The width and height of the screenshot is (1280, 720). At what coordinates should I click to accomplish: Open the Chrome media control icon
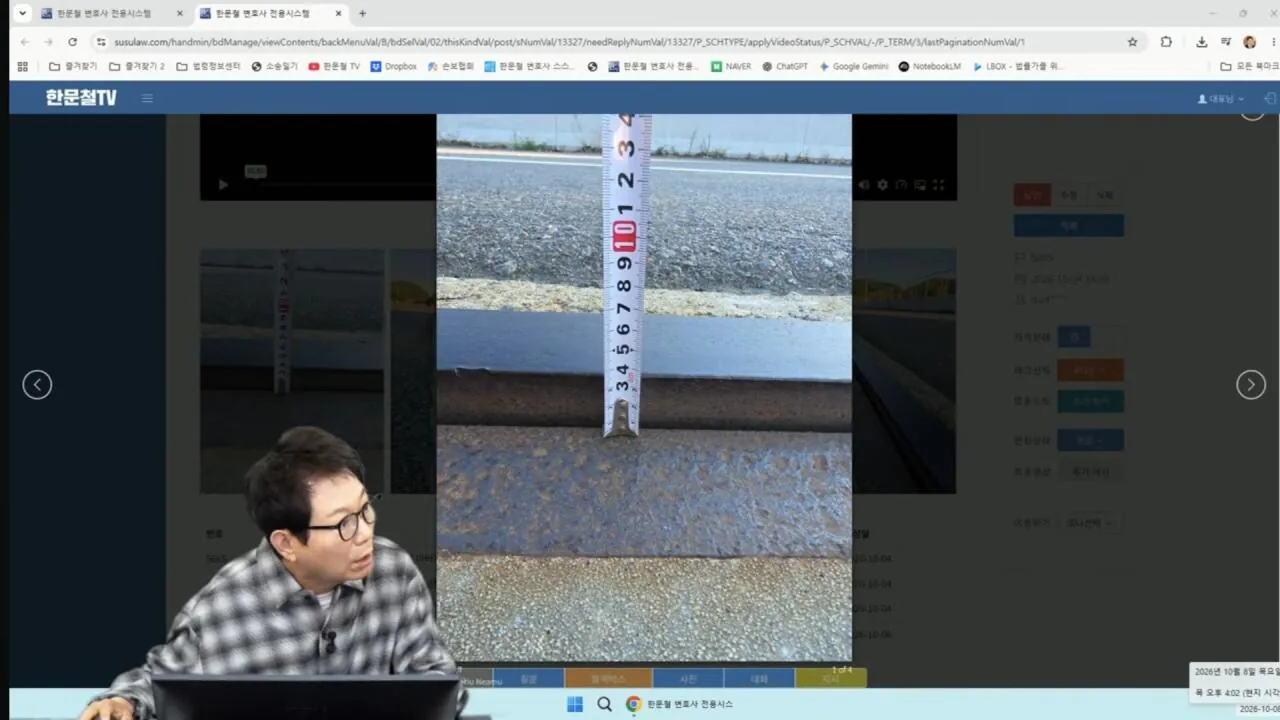click(x=1226, y=42)
